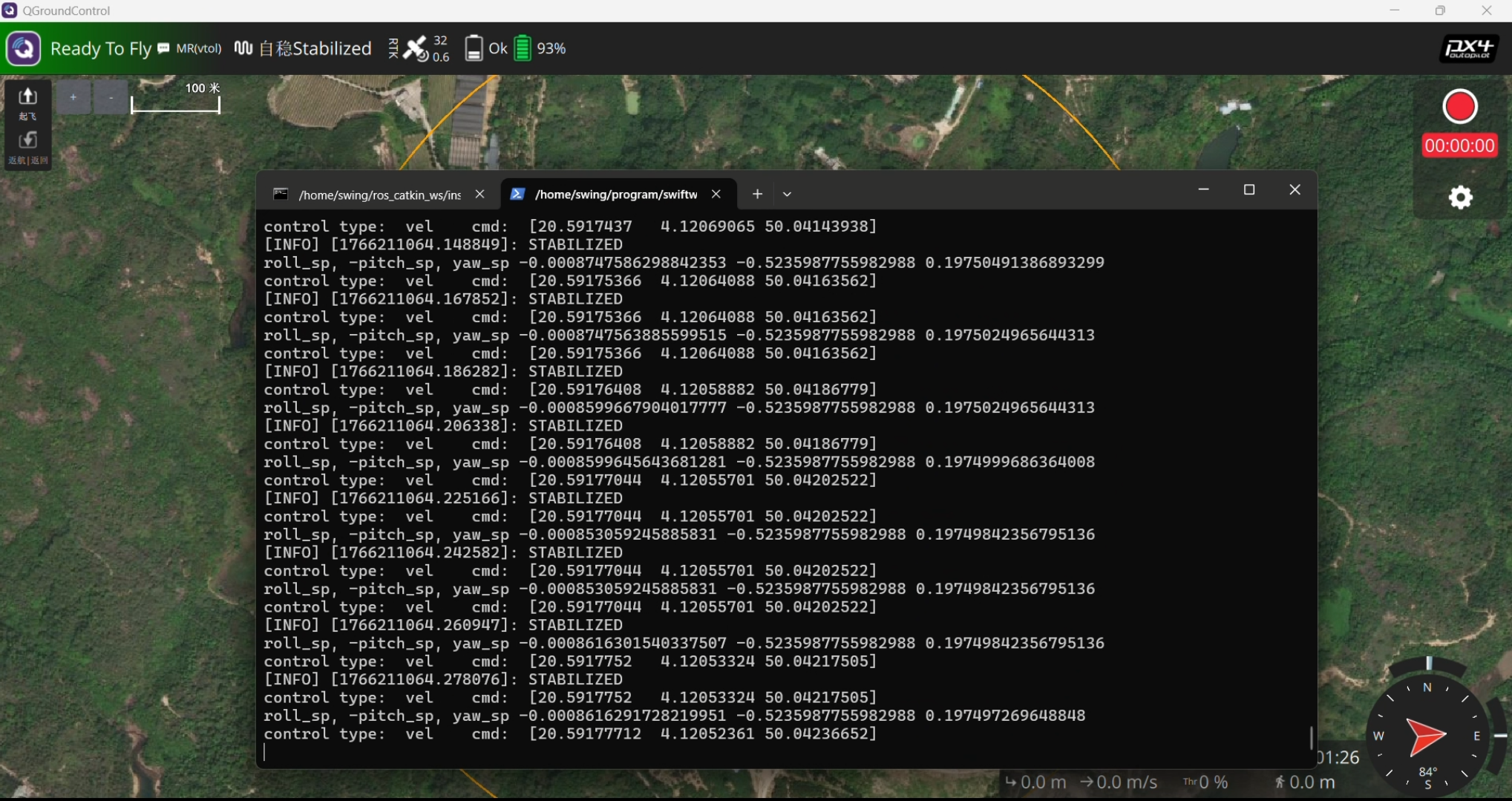Minimize the terminal window
The image size is (1512, 801).
coord(1204,190)
